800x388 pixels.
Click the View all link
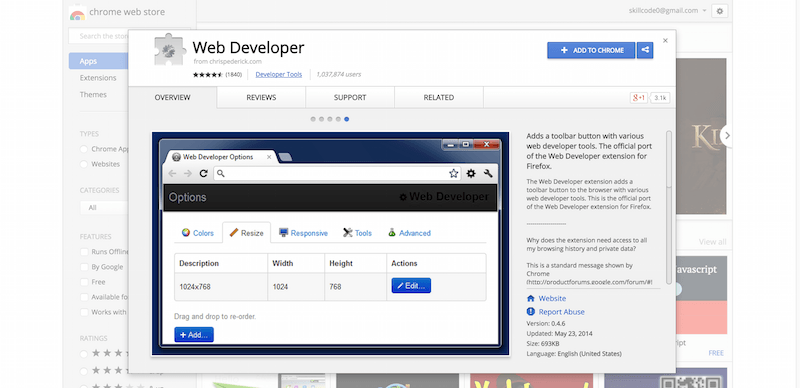(x=712, y=241)
